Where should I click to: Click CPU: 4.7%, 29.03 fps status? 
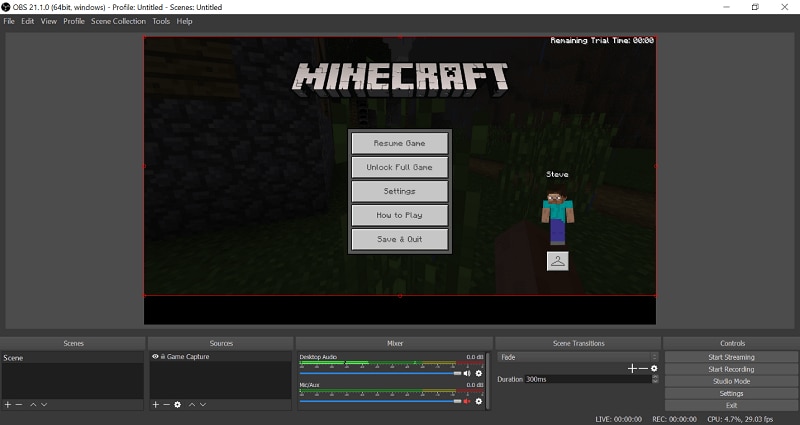pos(740,419)
